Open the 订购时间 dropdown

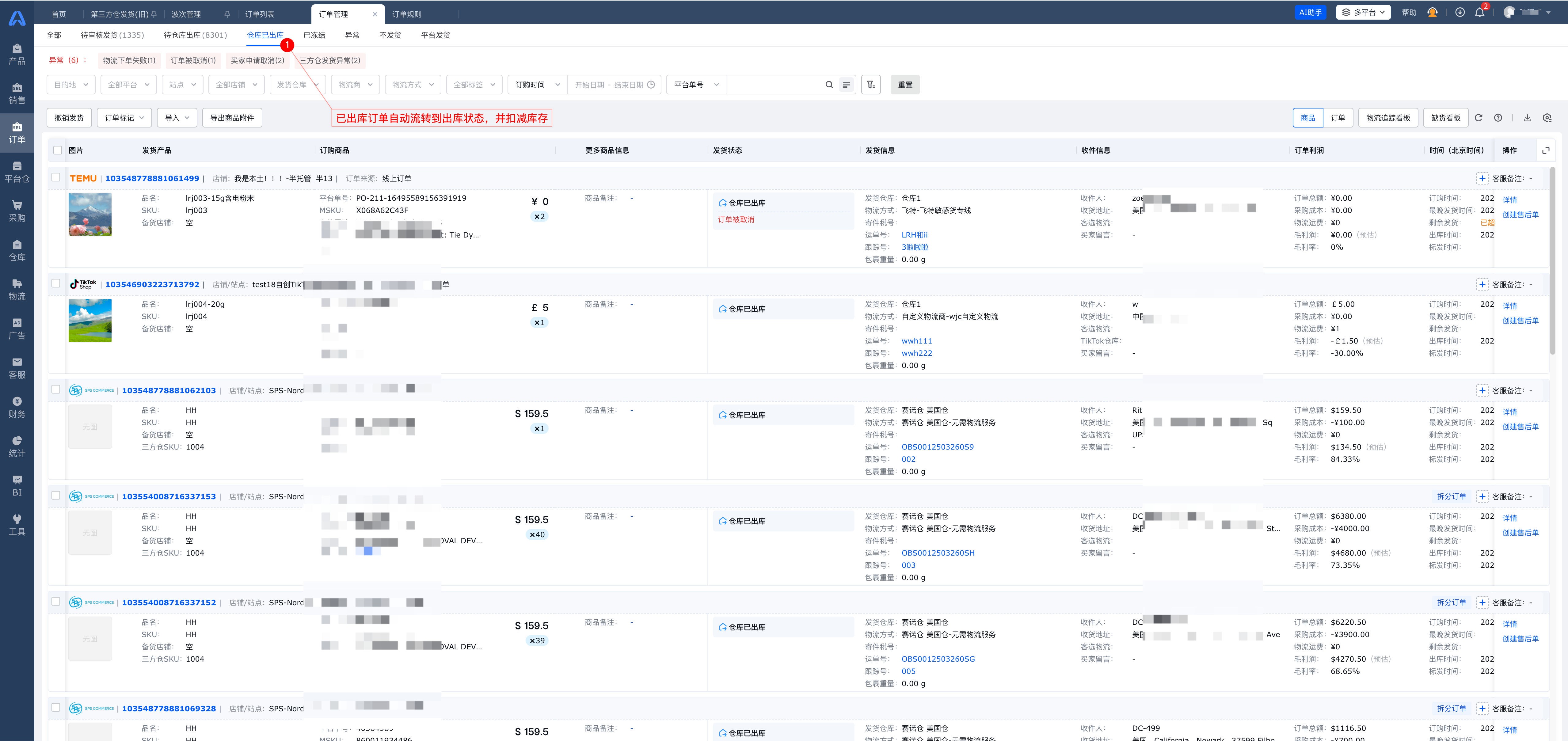pyautogui.click(x=538, y=85)
